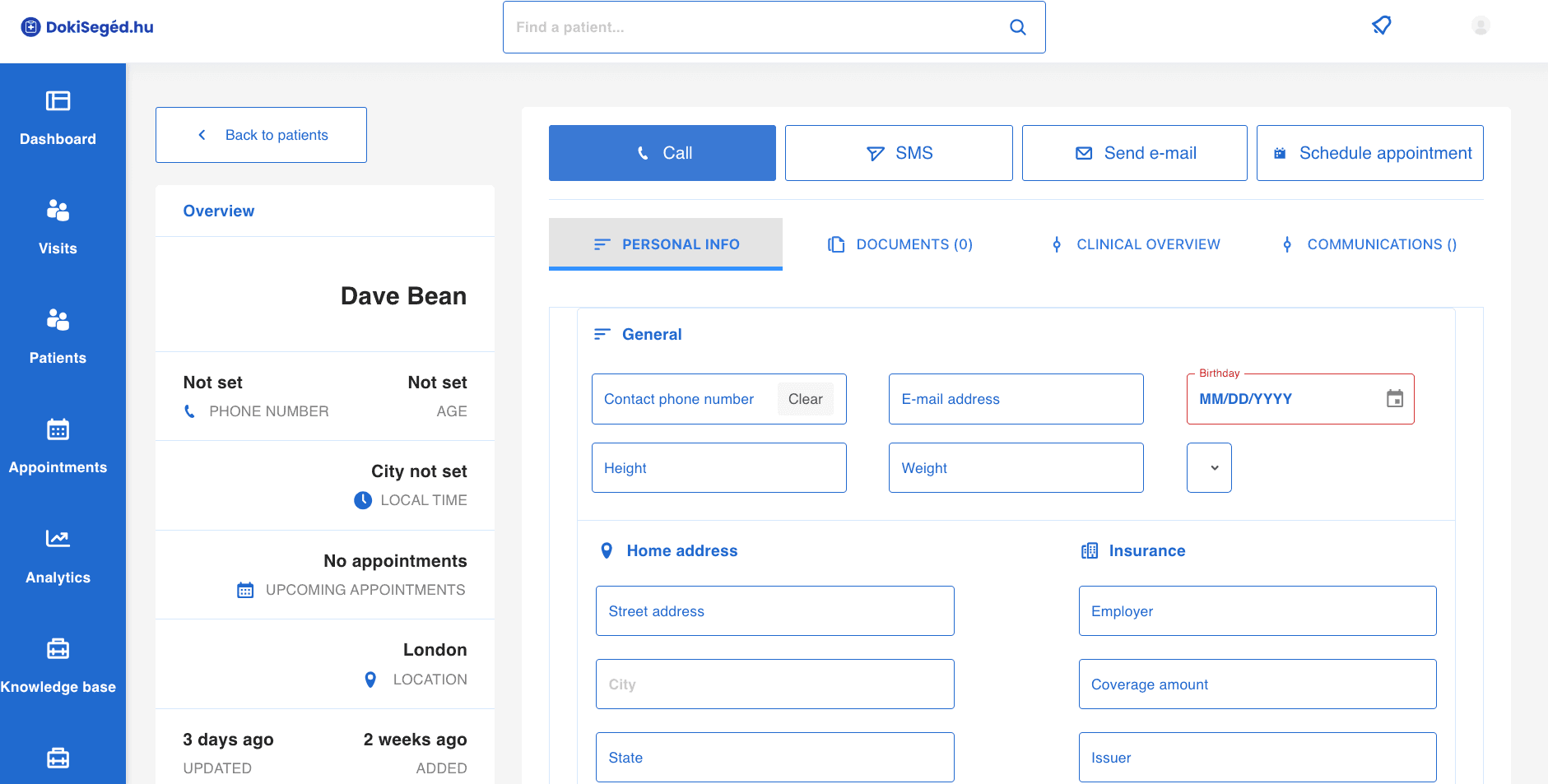The height and width of the screenshot is (784, 1548).
Task: Click the Issuer input field
Action: 1257,757
